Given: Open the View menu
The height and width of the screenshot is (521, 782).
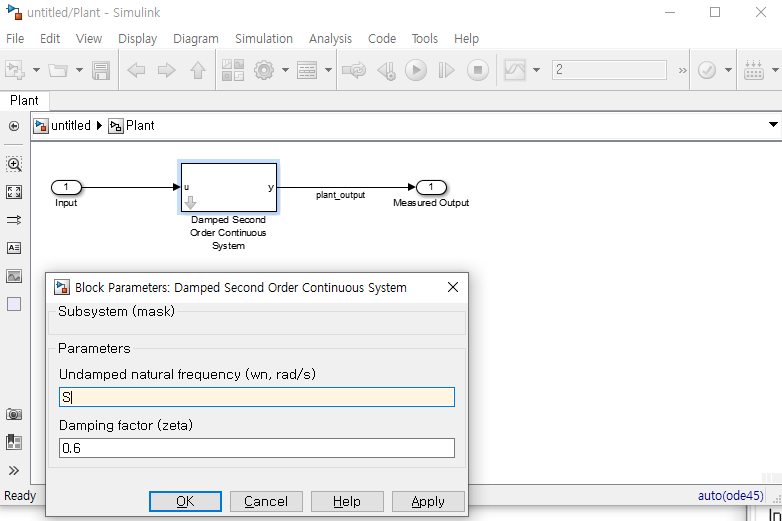Looking at the screenshot, I should (x=89, y=38).
